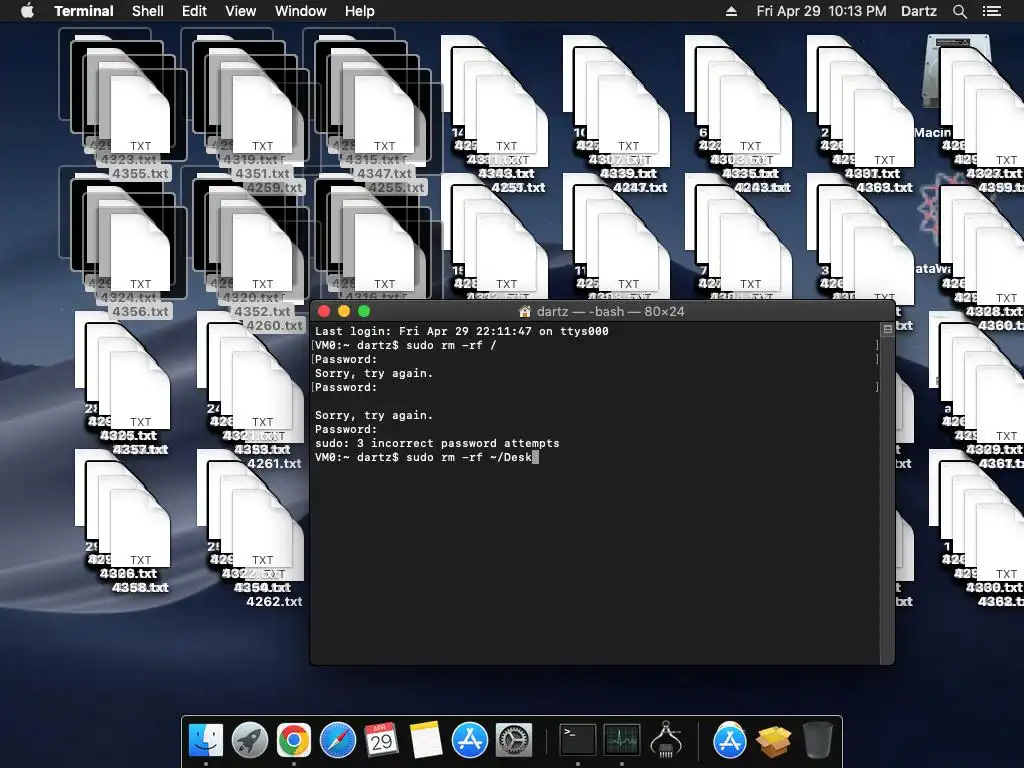This screenshot has width=1024, height=768.
Task: Open the Trash in the Dock
Action: click(818, 741)
